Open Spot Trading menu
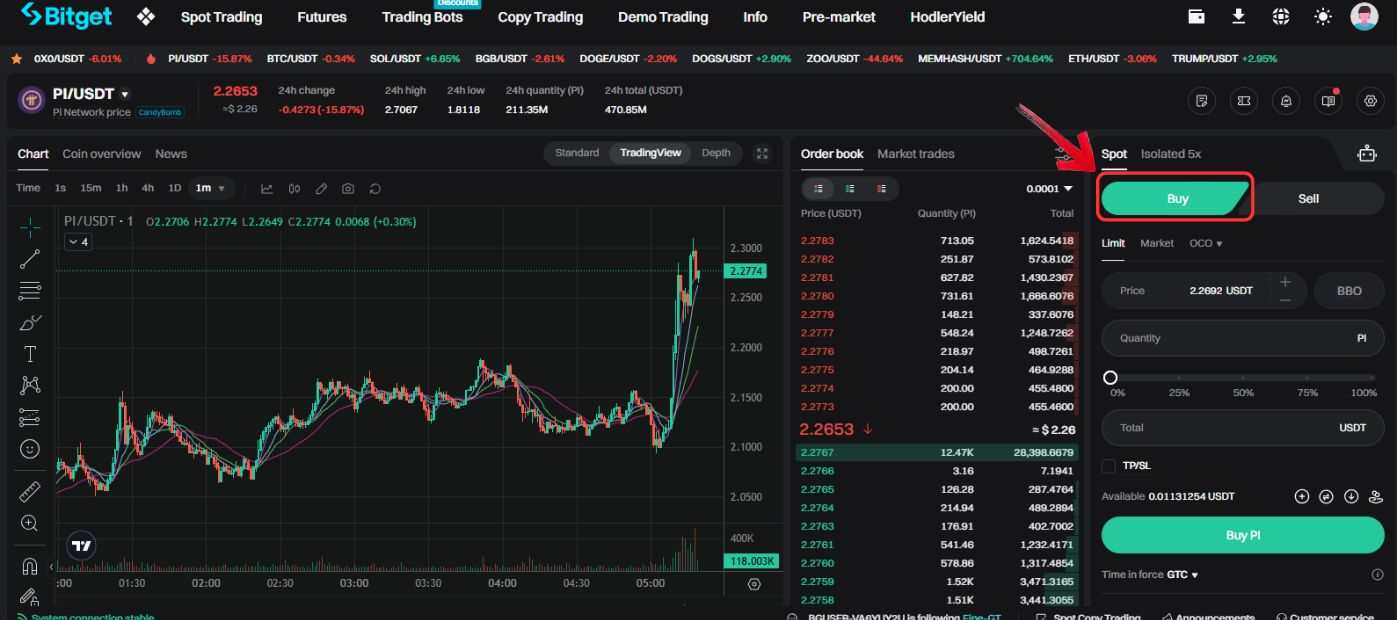The width and height of the screenshot is (1397, 620). point(221,17)
